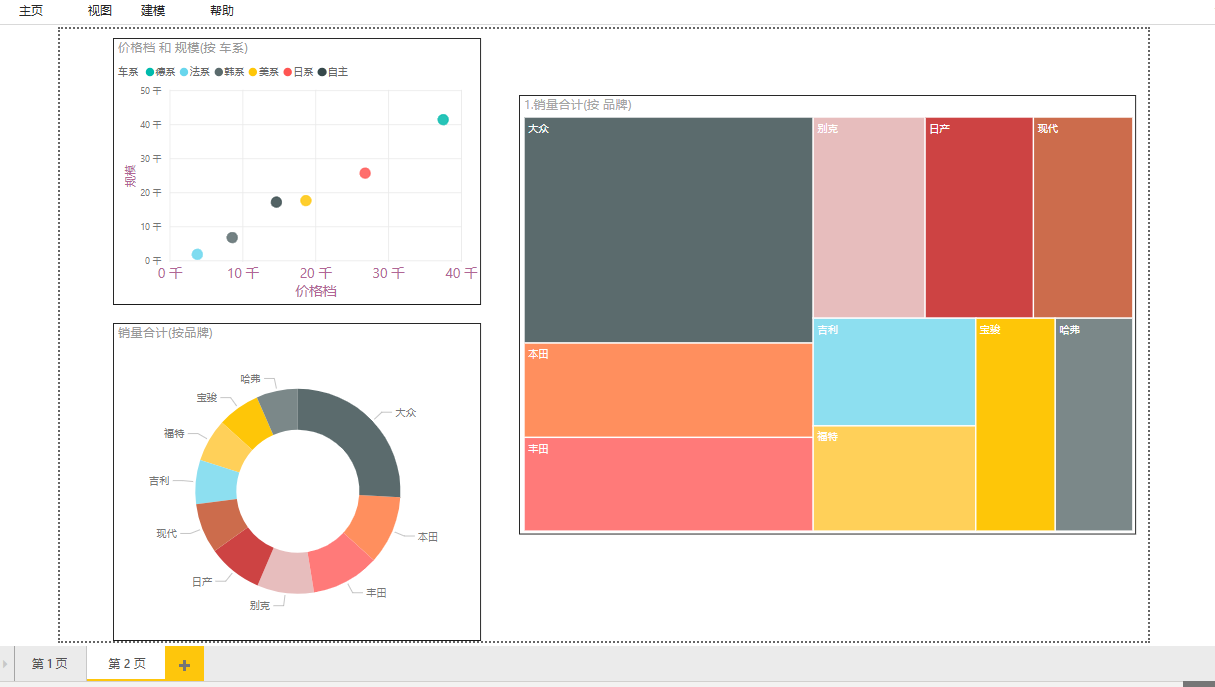Viewport: 1215px width, 687px height.
Task: Click the 销量合计(按品牌) donut chart title
Action: [165, 333]
